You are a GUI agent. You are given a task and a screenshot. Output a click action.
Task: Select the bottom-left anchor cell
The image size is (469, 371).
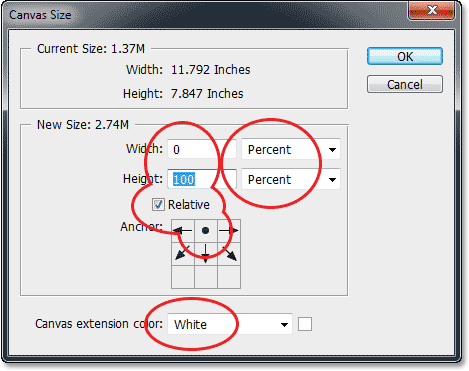point(183,277)
